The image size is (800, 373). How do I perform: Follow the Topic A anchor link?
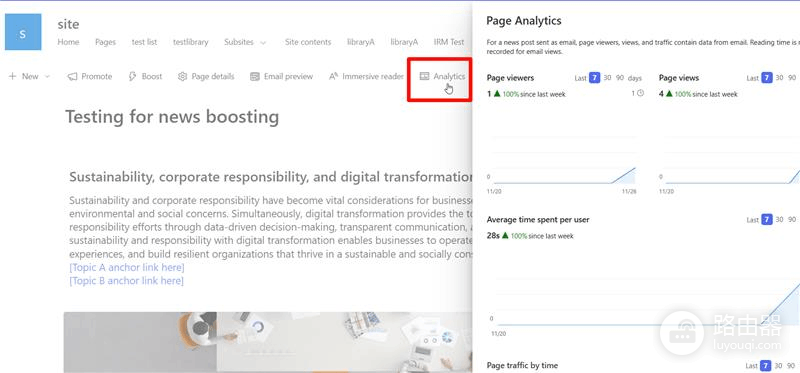127,267
